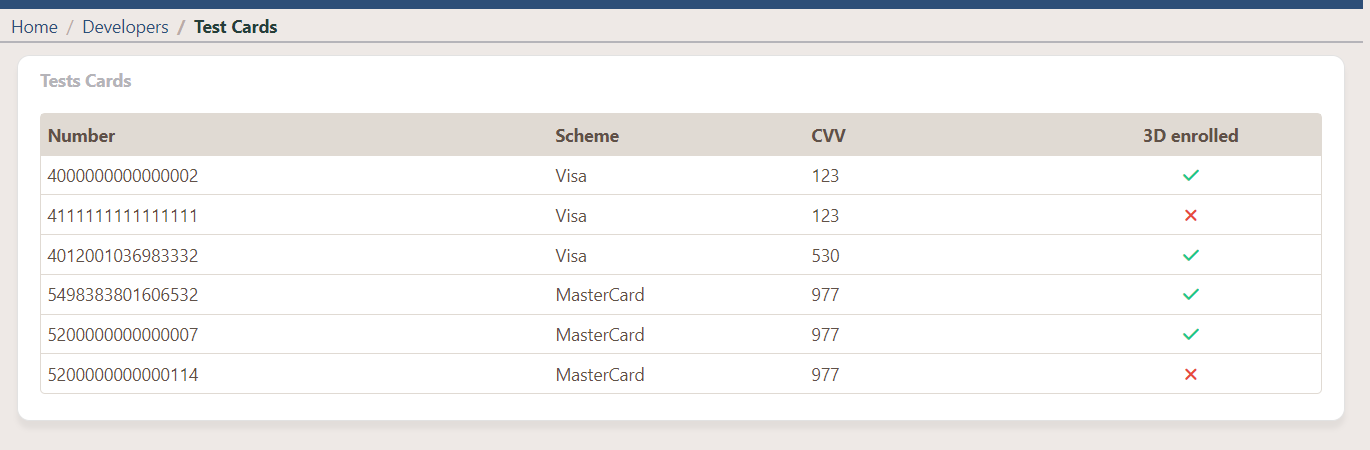Click the MasterCard scheme for card 5200000000000114
1370x450 pixels.
(600, 375)
